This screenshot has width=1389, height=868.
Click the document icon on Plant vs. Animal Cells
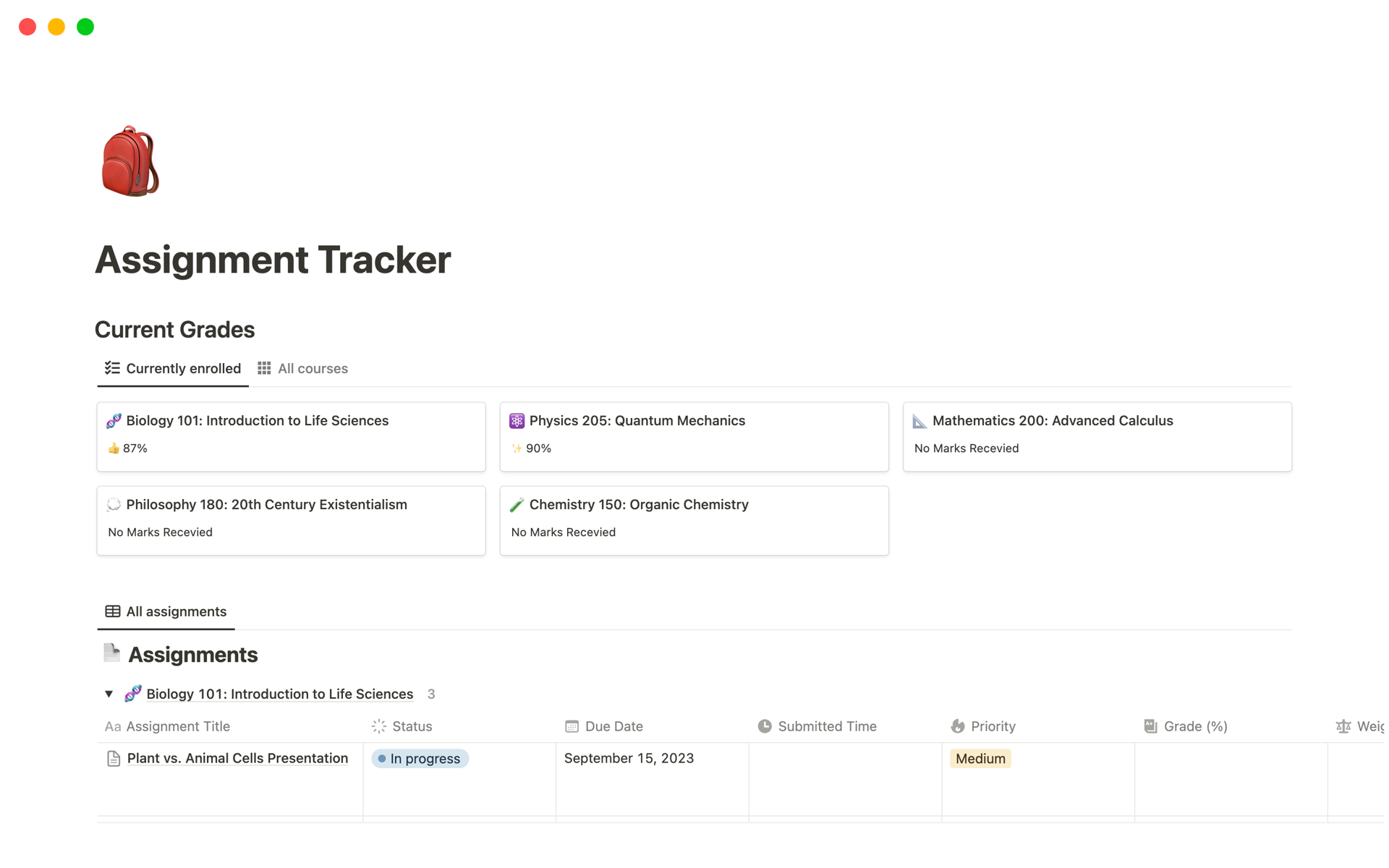(113, 758)
